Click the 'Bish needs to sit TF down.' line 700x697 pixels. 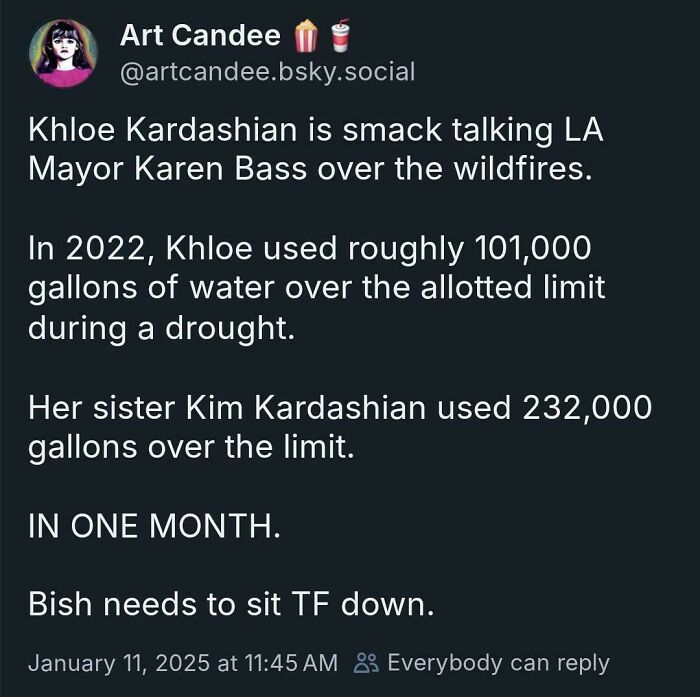click(x=231, y=605)
